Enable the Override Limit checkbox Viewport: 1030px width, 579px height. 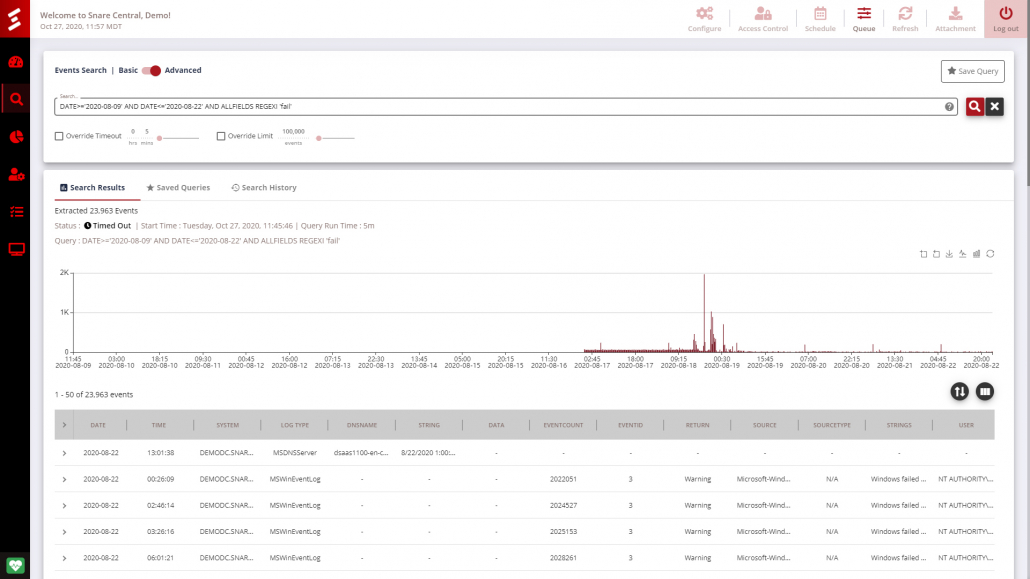click(221, 136)
